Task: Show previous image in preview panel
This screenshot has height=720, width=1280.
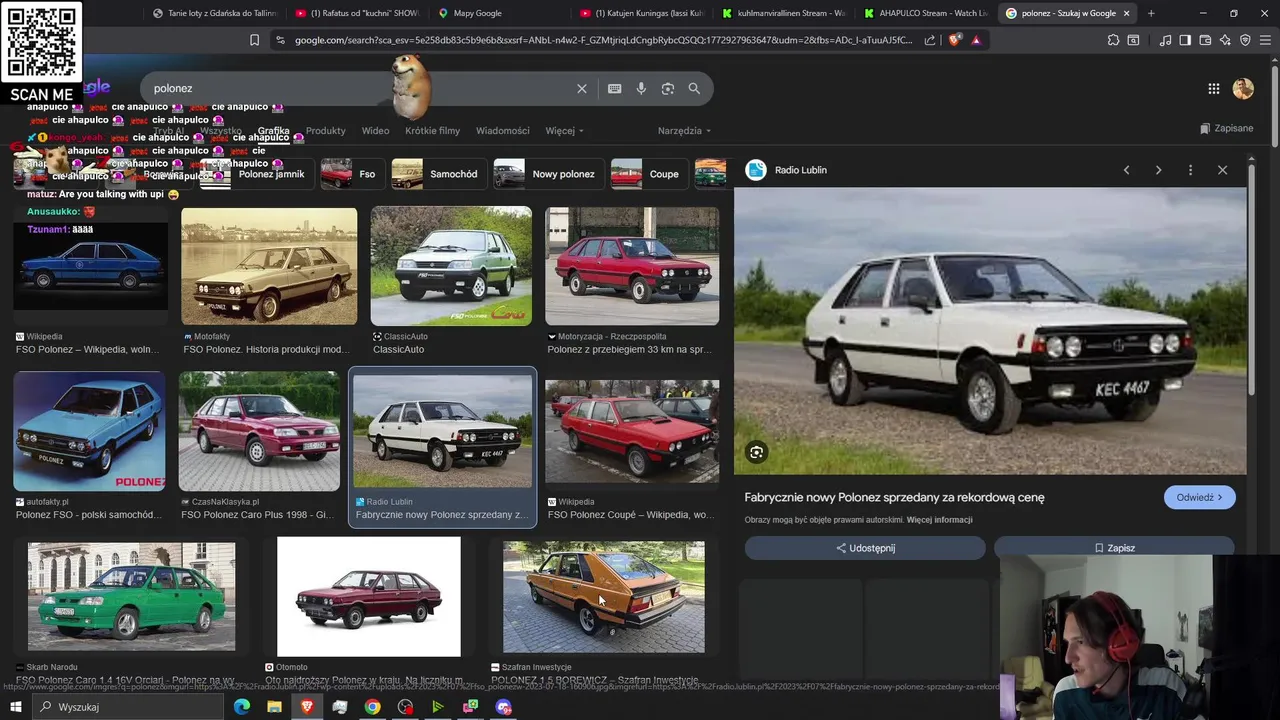Action: 1126,170
